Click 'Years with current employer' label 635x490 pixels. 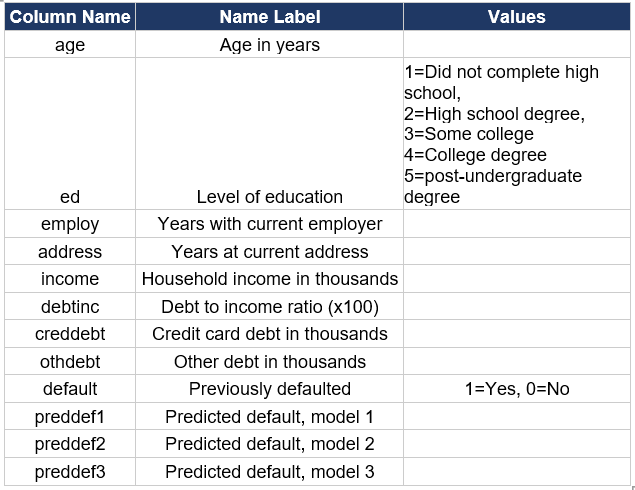click(270, 224)
